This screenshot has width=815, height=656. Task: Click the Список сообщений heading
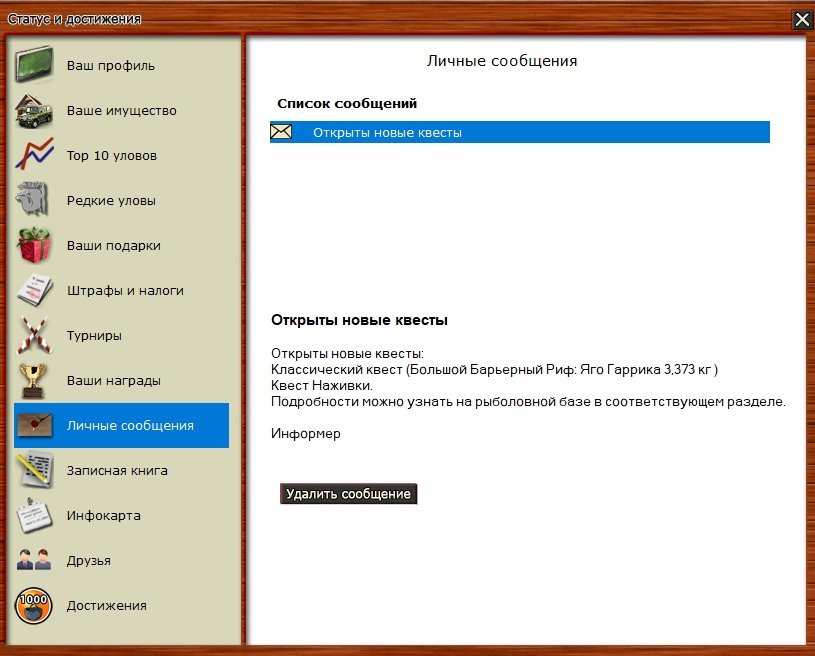347,103
